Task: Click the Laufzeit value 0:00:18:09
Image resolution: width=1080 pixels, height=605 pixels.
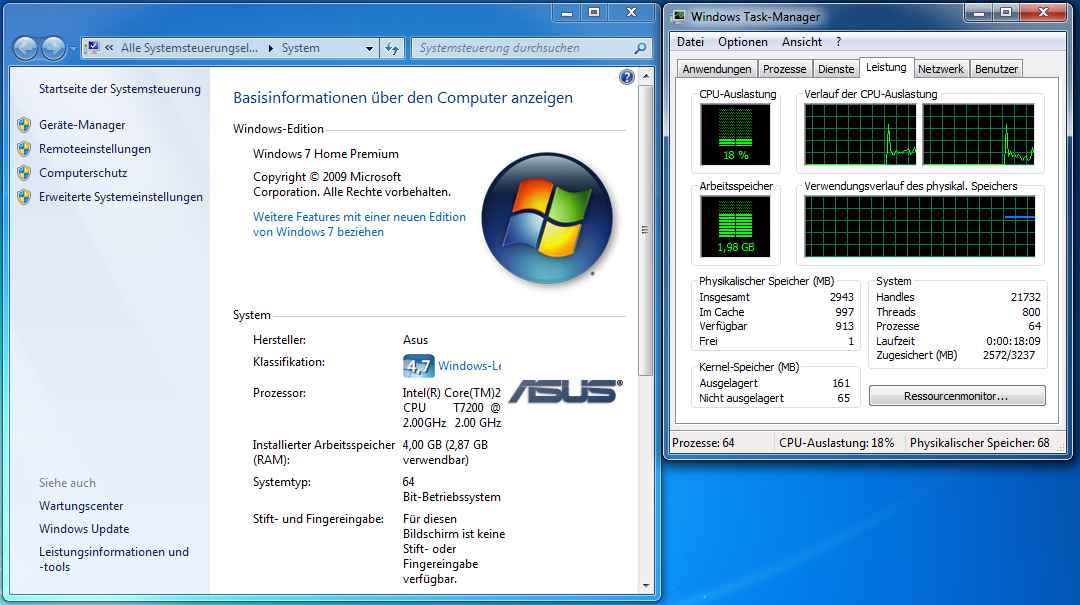Action: 1013,341
